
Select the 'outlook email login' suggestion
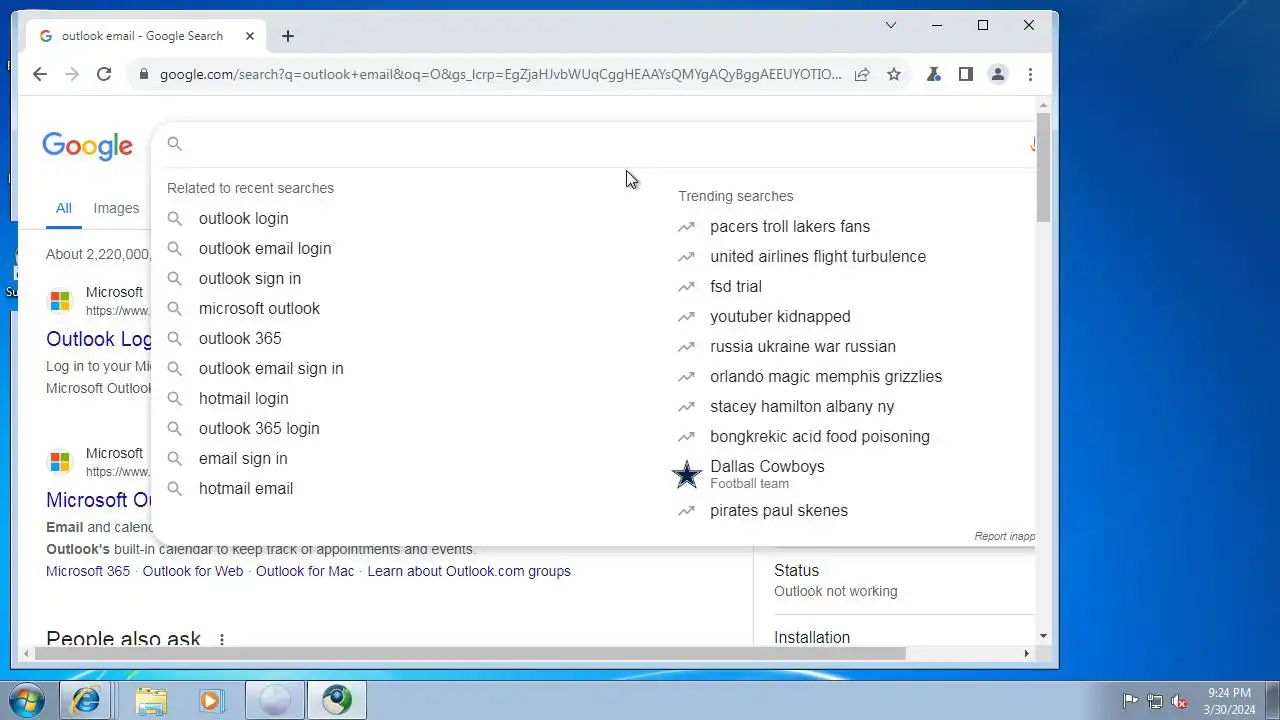pos(265,248)
